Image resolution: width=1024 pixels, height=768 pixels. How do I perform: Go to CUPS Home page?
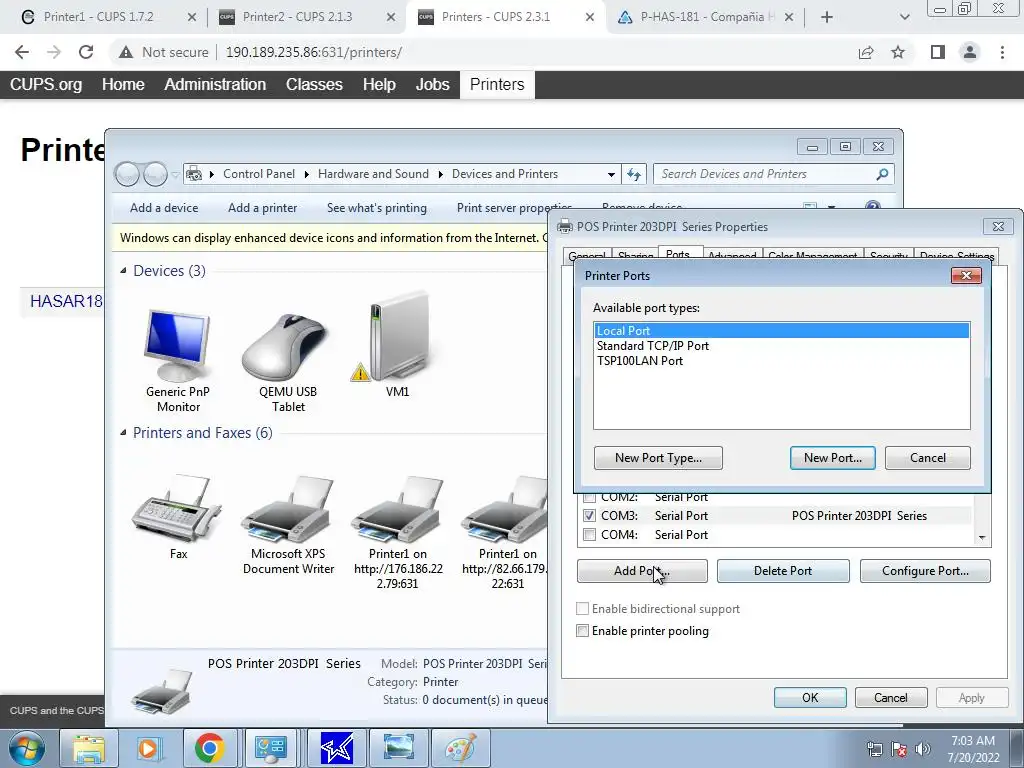123,84
